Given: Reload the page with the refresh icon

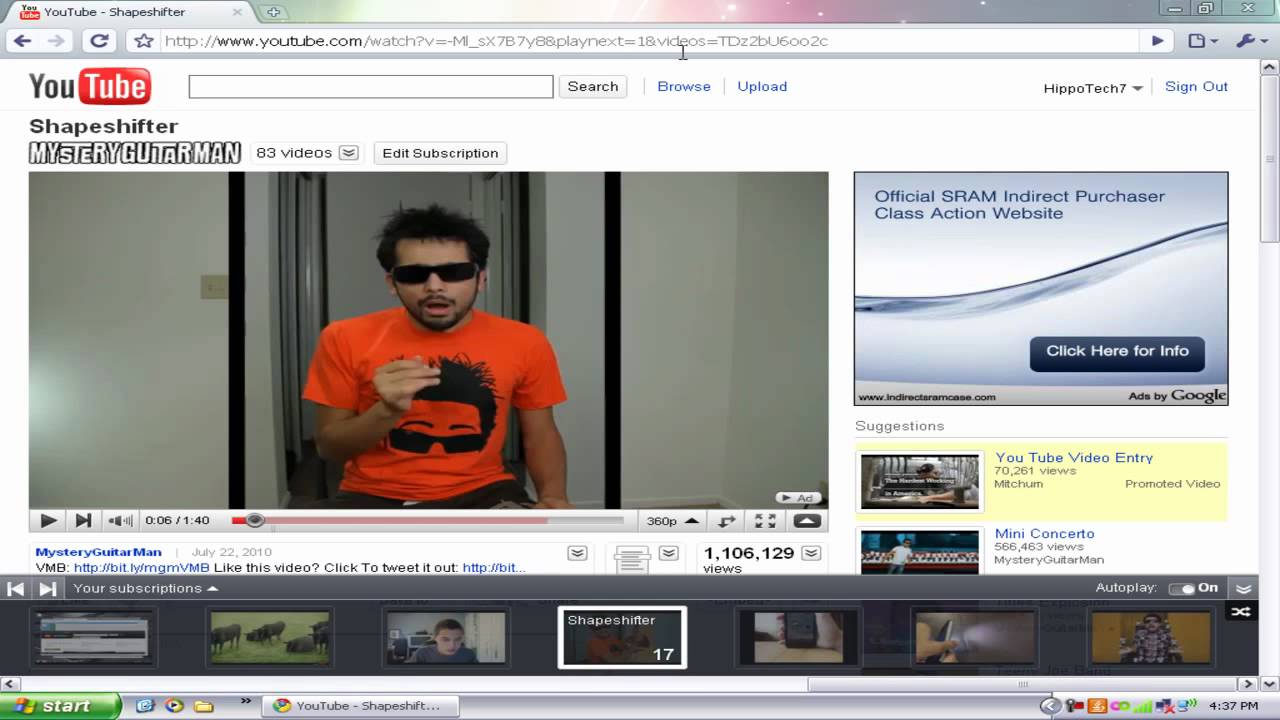Looking at the screenshot, I should (99, 41).
